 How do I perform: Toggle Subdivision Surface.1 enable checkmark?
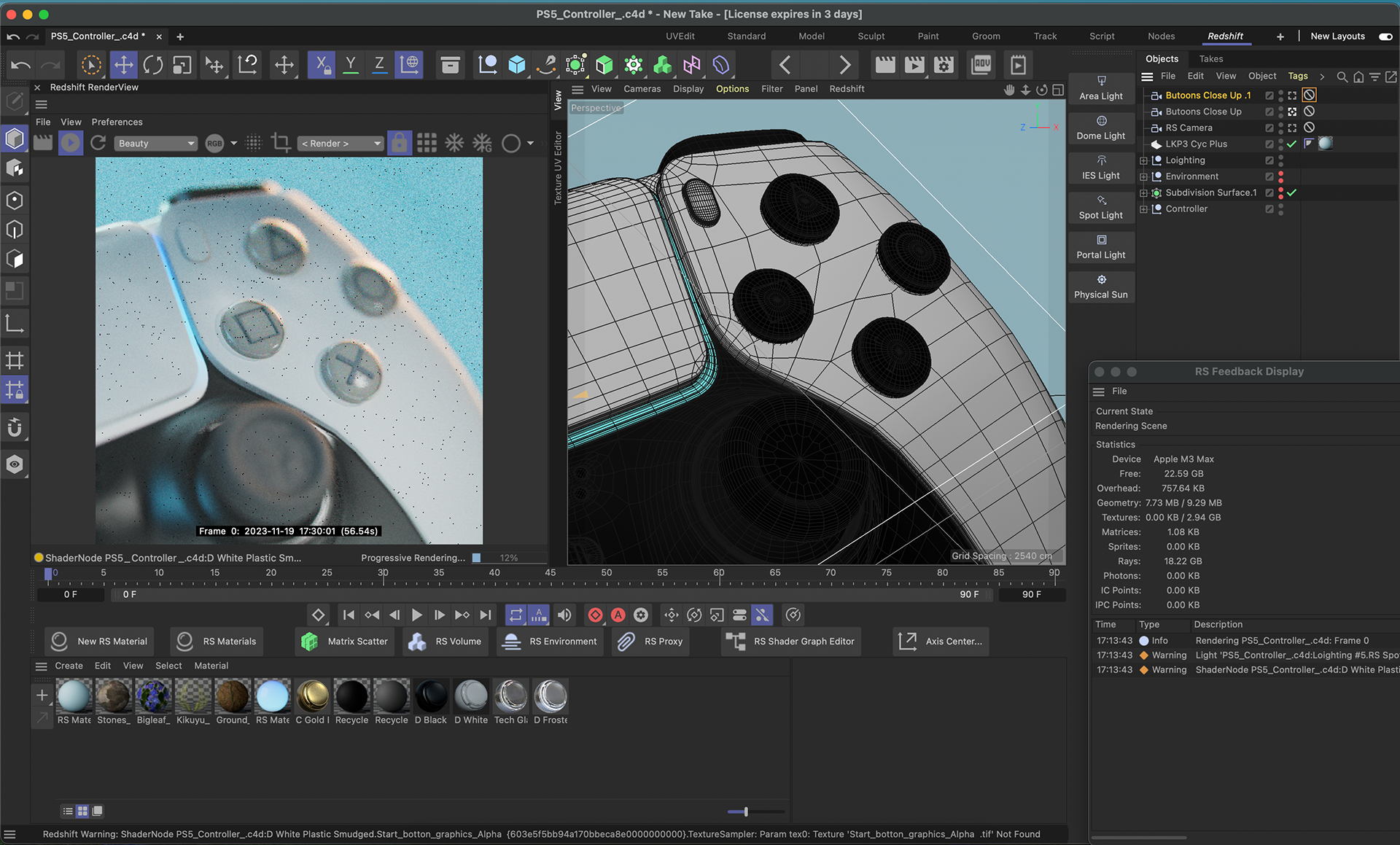(x=1291, y=192)
